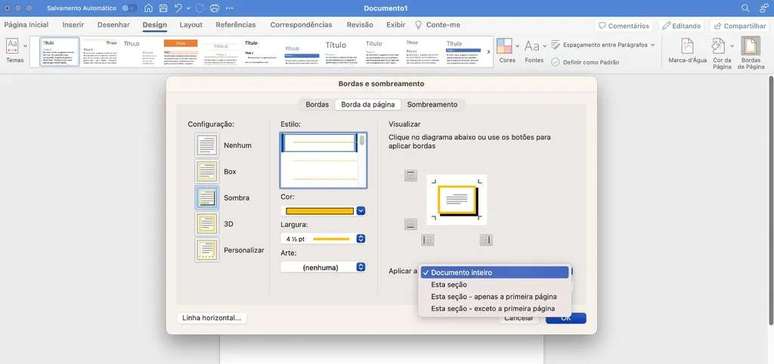The height and width of the screenshot is (364, 774).
Task: Click the yellow Cor color swatch
Action: tap(320, 211)
